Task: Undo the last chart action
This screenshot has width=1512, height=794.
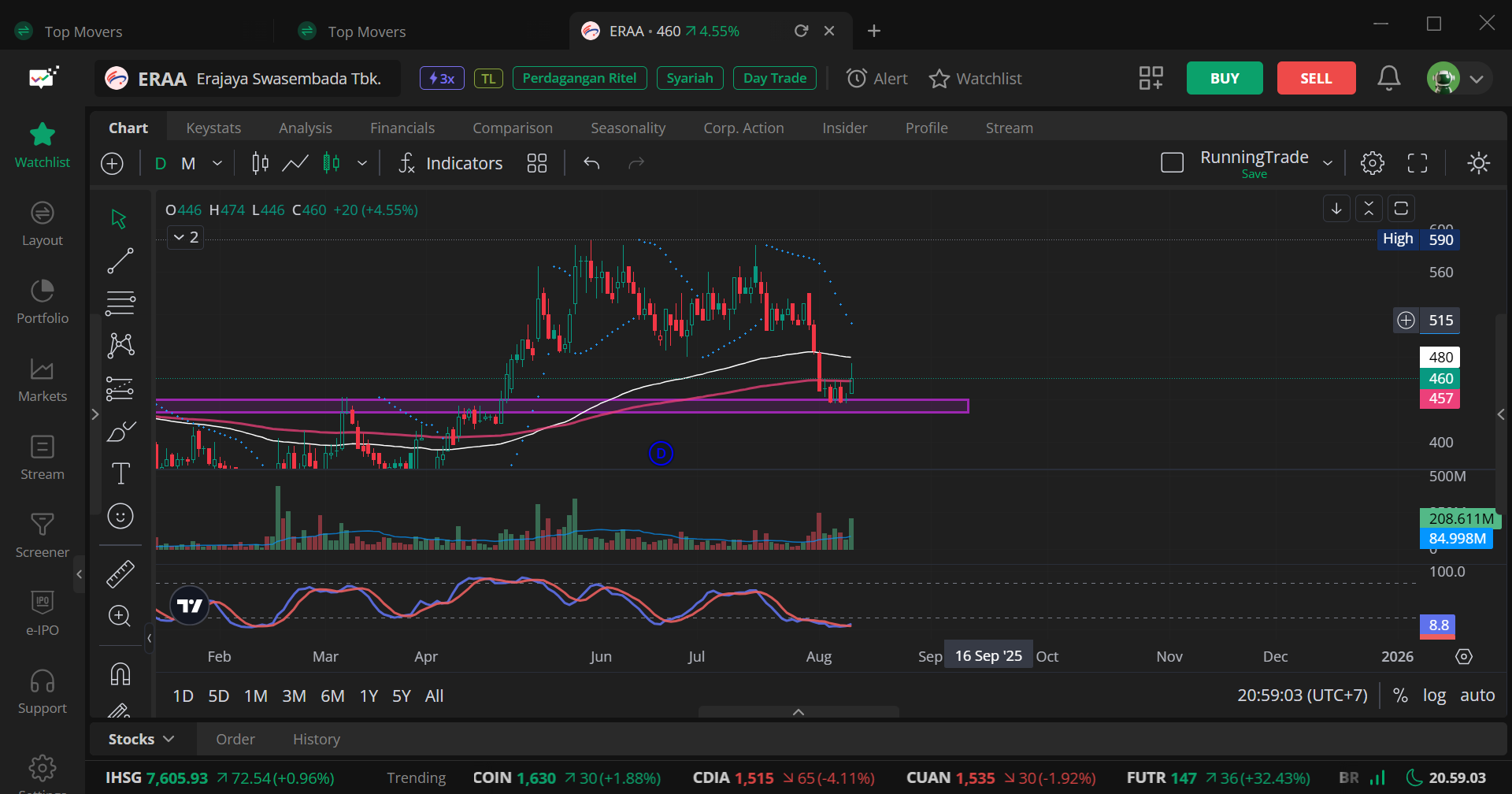Action: tap(591, 163)
